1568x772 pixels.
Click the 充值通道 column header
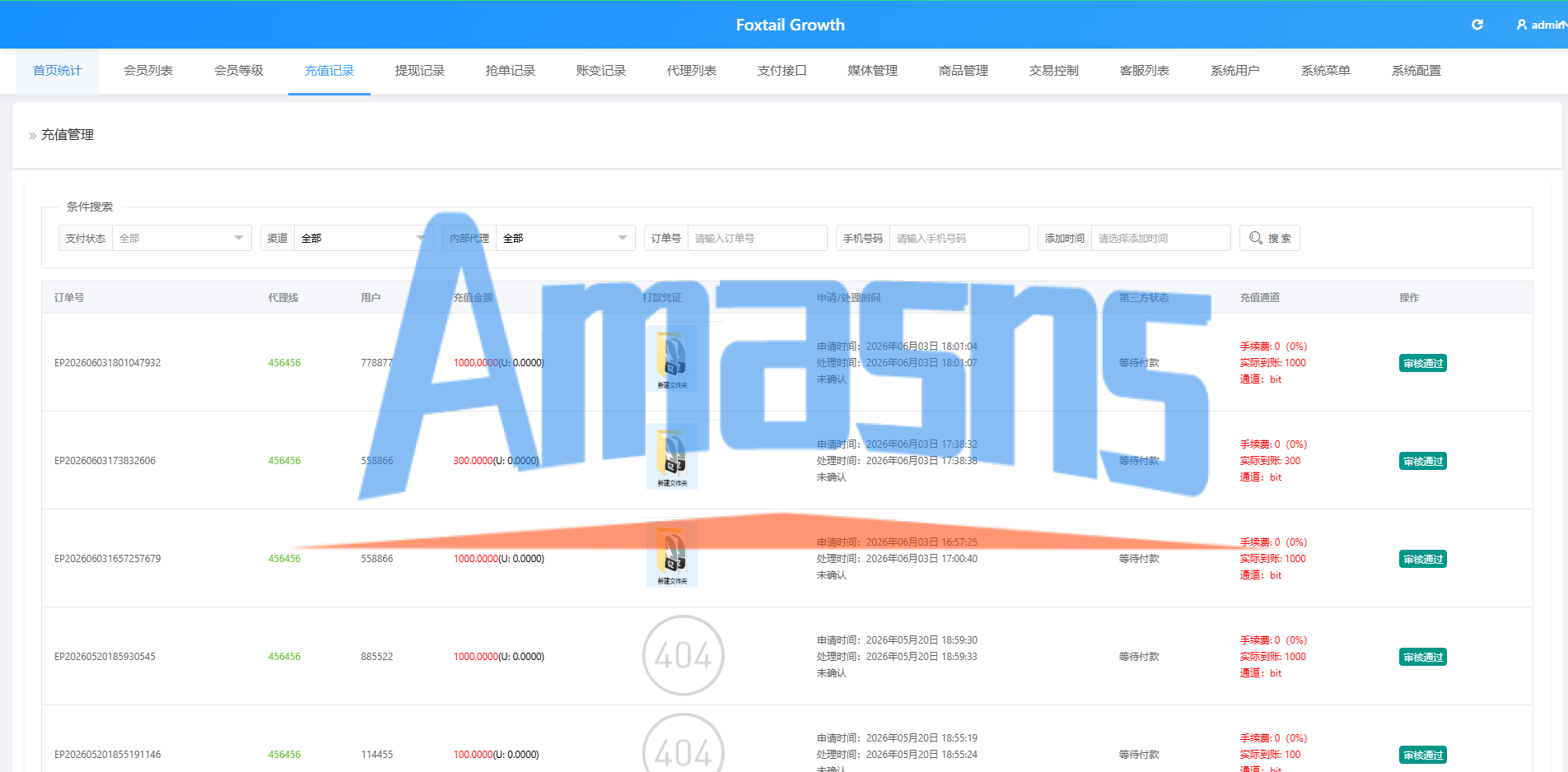point(1260,298)
